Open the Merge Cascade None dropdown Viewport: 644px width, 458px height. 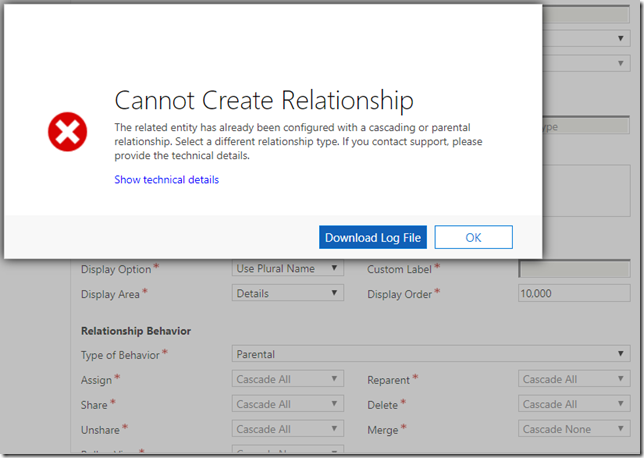(574, 429)
